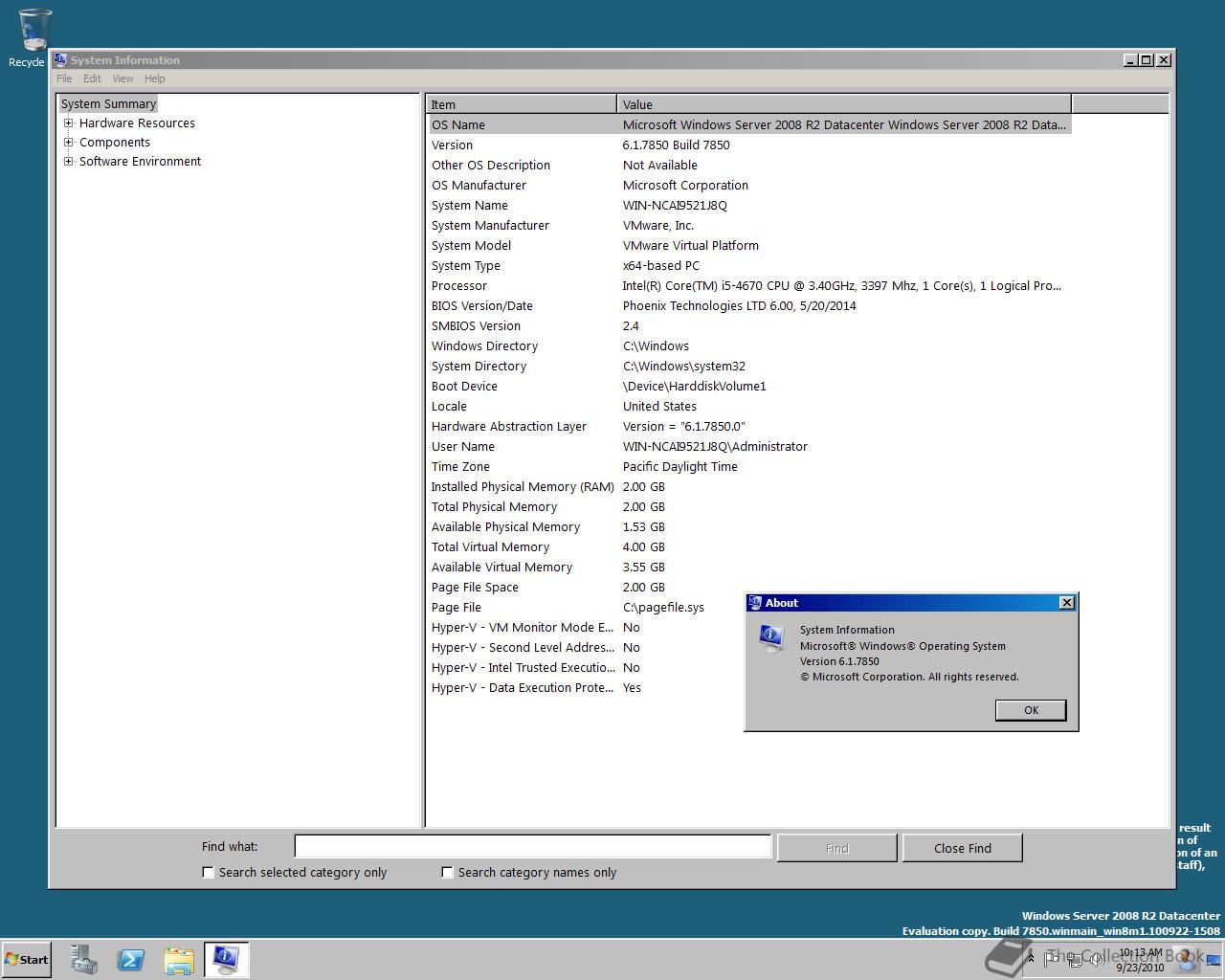Open Windows Explorer from the taskbar
The width and height of the screenshot is (1225, 980).
[x=179, y=960]
